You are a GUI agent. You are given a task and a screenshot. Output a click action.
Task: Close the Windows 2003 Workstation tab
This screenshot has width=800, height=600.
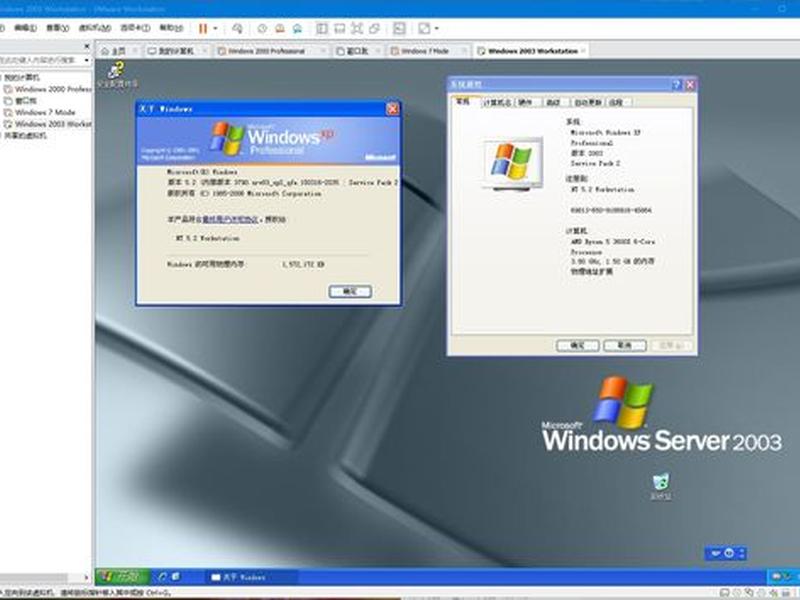coord(583,51)
